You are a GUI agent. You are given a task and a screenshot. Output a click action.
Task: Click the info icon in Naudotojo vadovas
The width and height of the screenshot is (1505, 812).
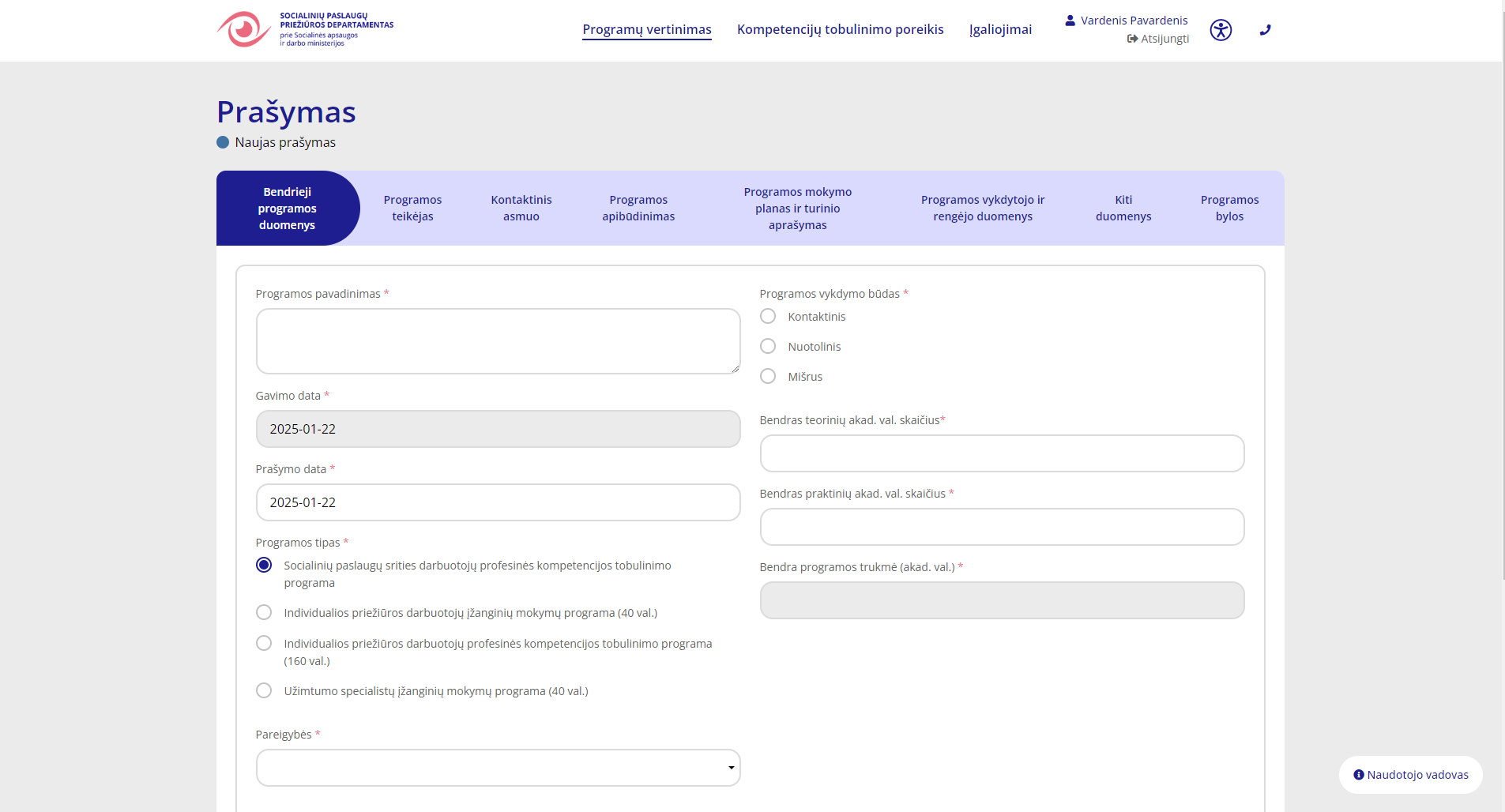tap(1358, 775)
